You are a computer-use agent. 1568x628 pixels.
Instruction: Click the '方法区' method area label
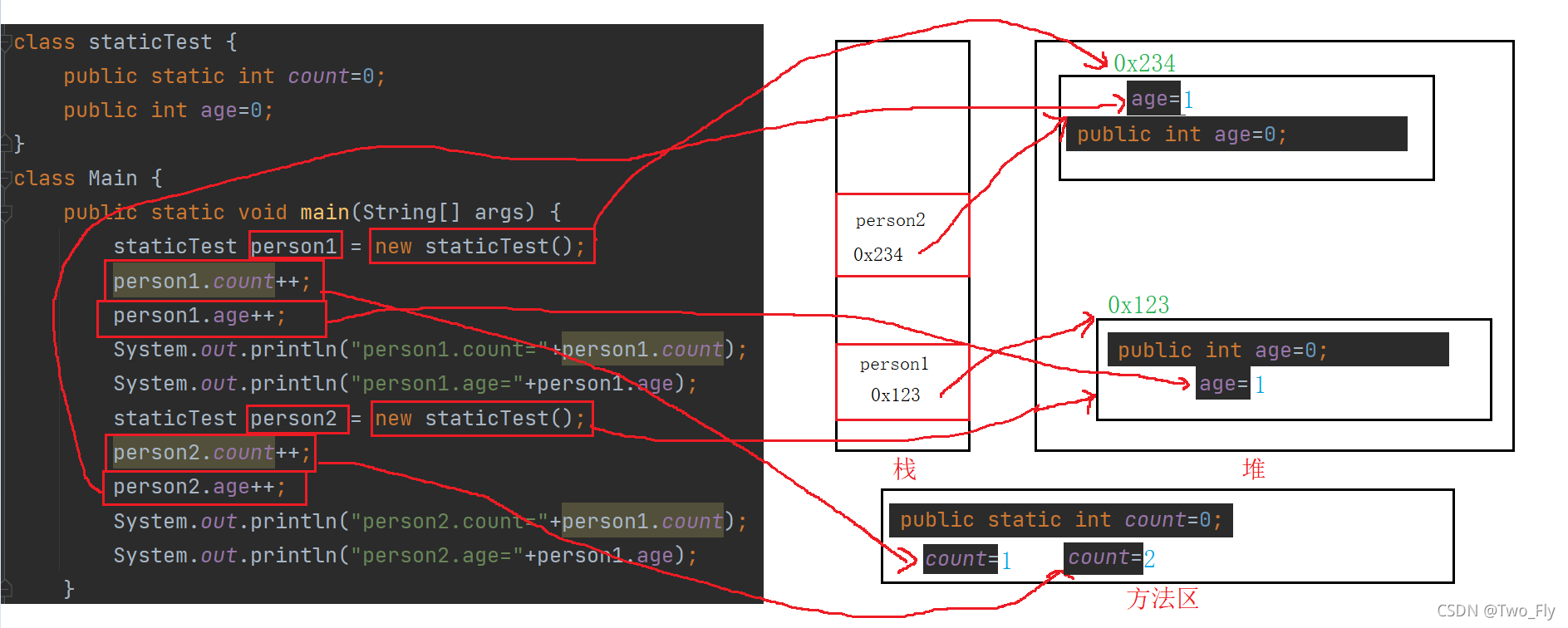coord(1162,599)
